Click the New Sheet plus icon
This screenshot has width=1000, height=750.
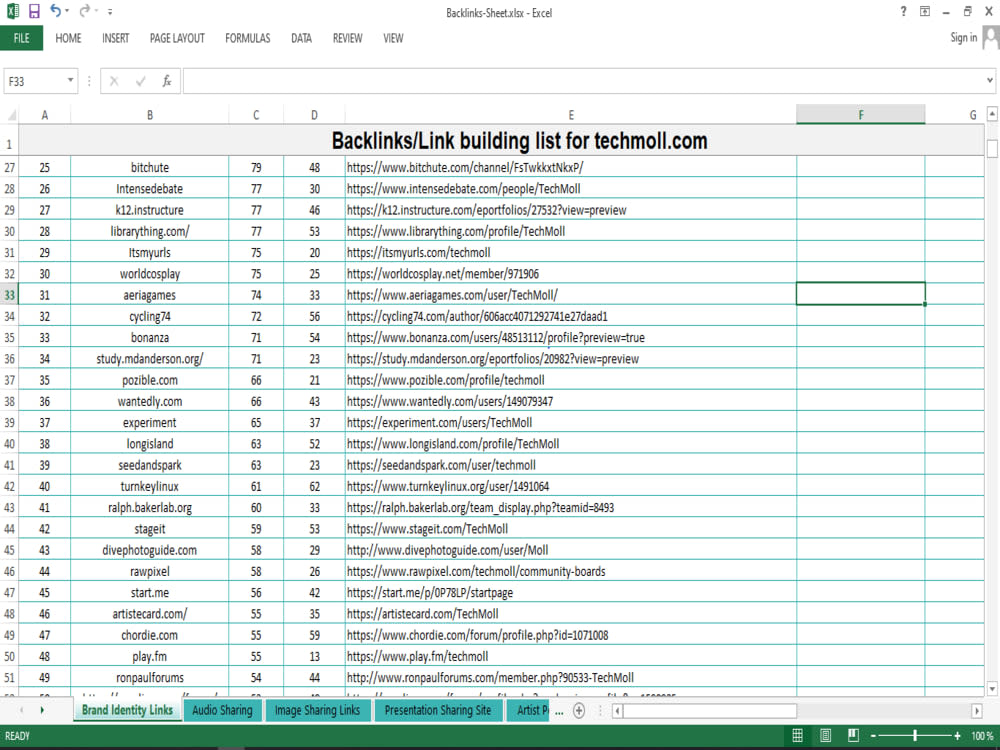[579, 710]
